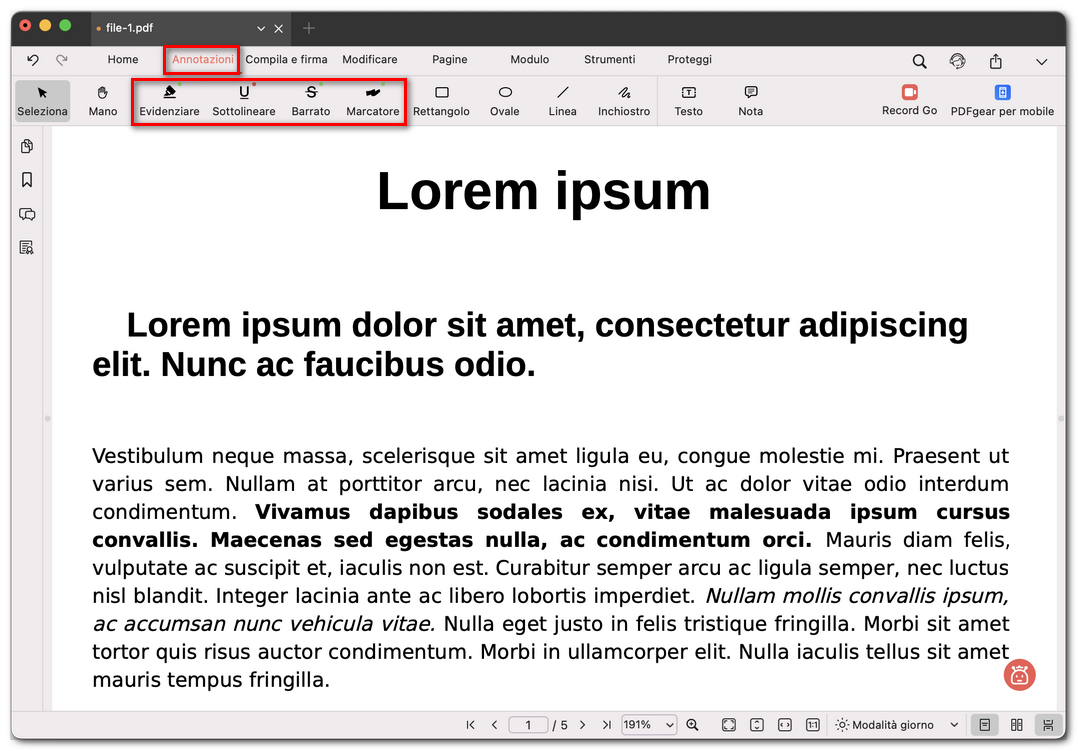
Task: Open the support headset icon
Action: point(957,61)
